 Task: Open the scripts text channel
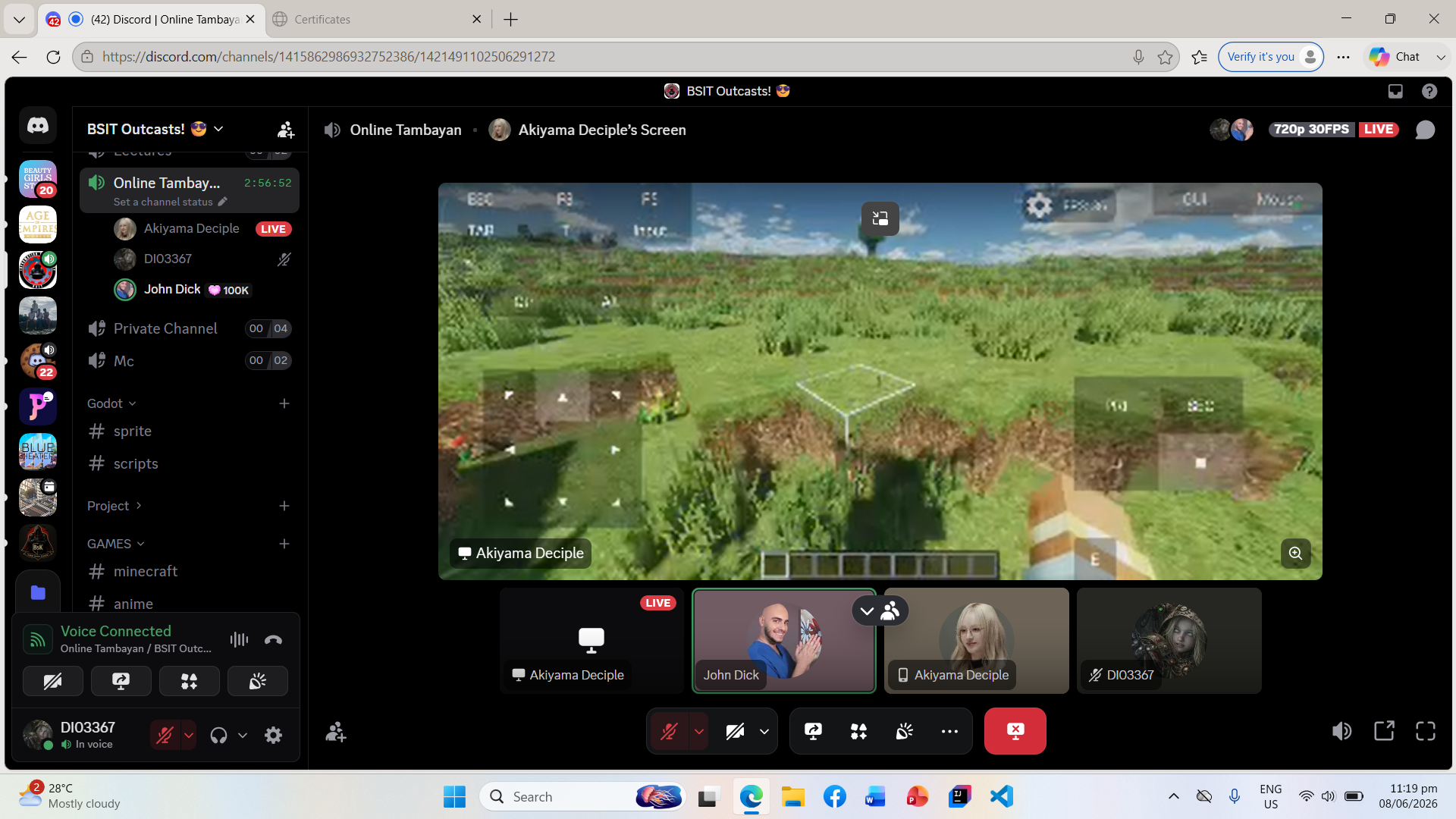click(190, 464)
